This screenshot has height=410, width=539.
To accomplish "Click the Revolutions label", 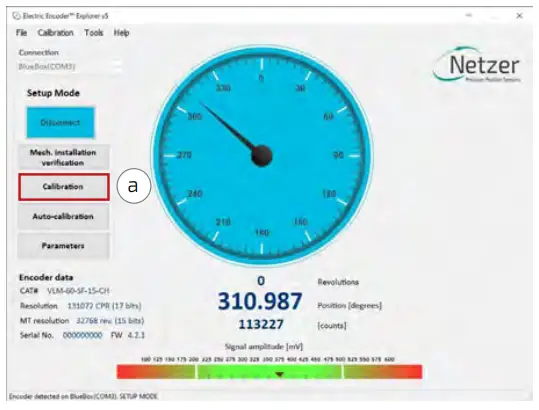I will (x=338, y=282).
